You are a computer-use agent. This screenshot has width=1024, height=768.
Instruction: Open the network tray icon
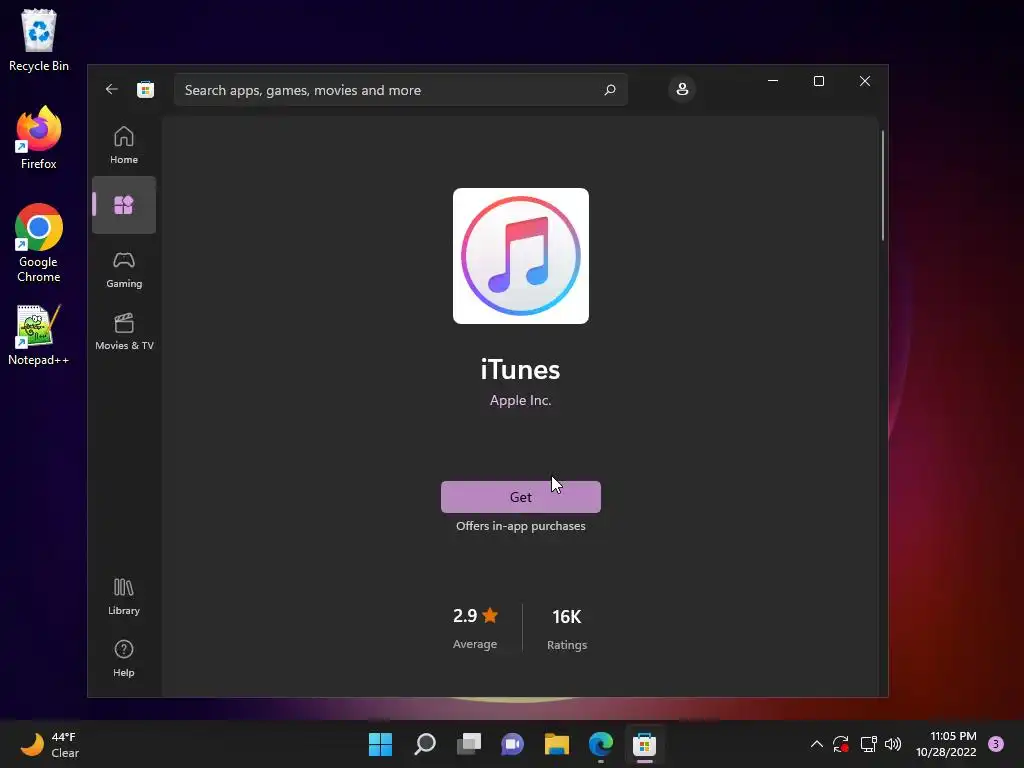pos(869,744)
